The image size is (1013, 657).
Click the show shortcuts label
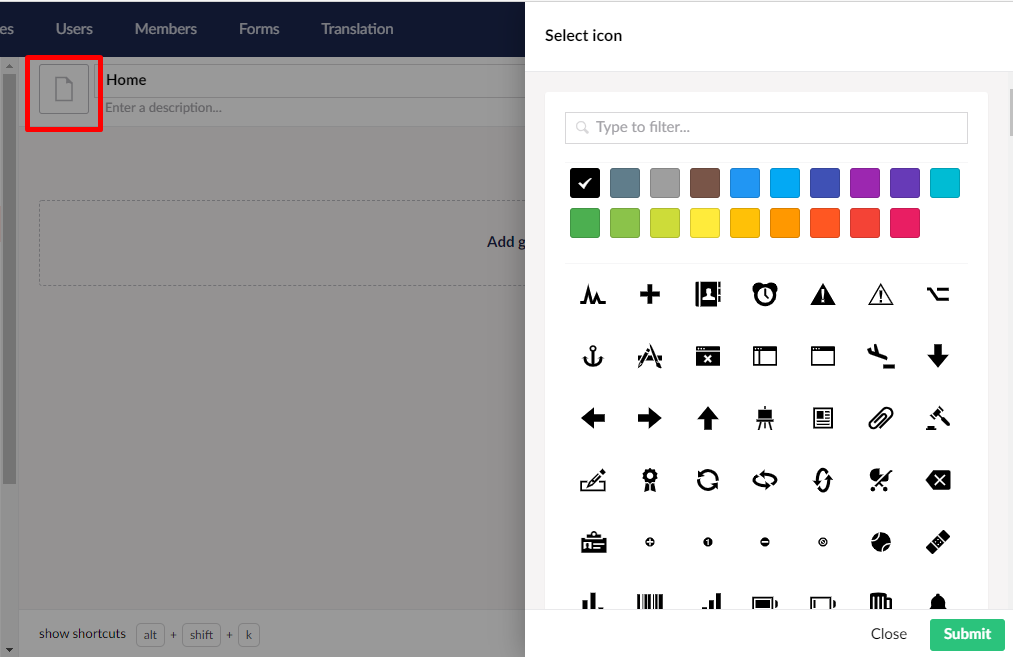pyautogui.click(x=81, y=634)
